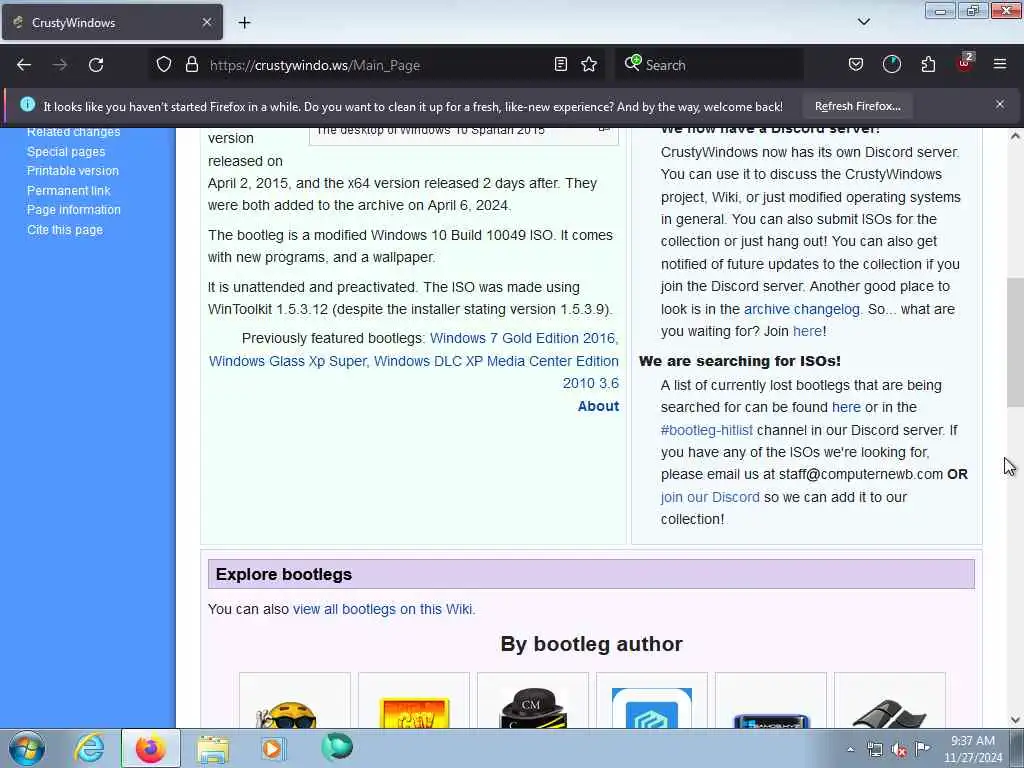Click the Join here Discord link
Viewport: 1024px width, 768px height.
coord(807,331)
